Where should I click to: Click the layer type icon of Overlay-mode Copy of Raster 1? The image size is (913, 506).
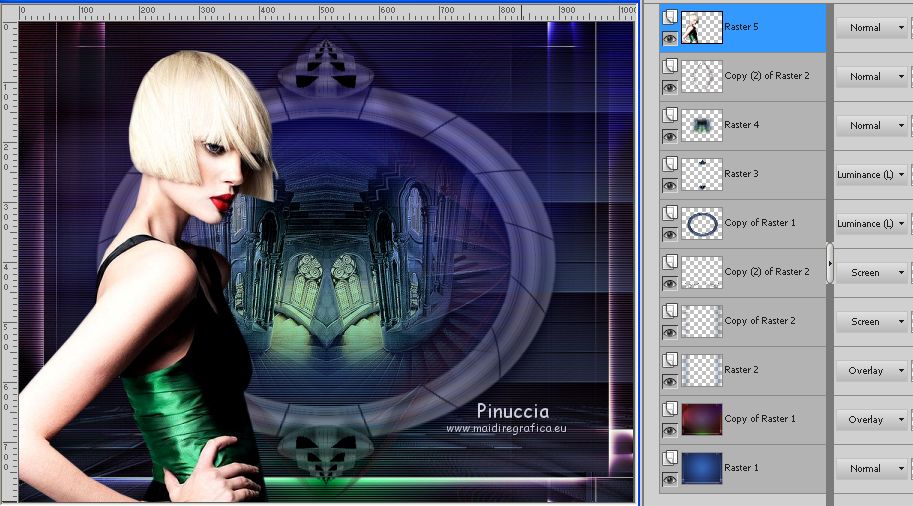click(670, 408)
